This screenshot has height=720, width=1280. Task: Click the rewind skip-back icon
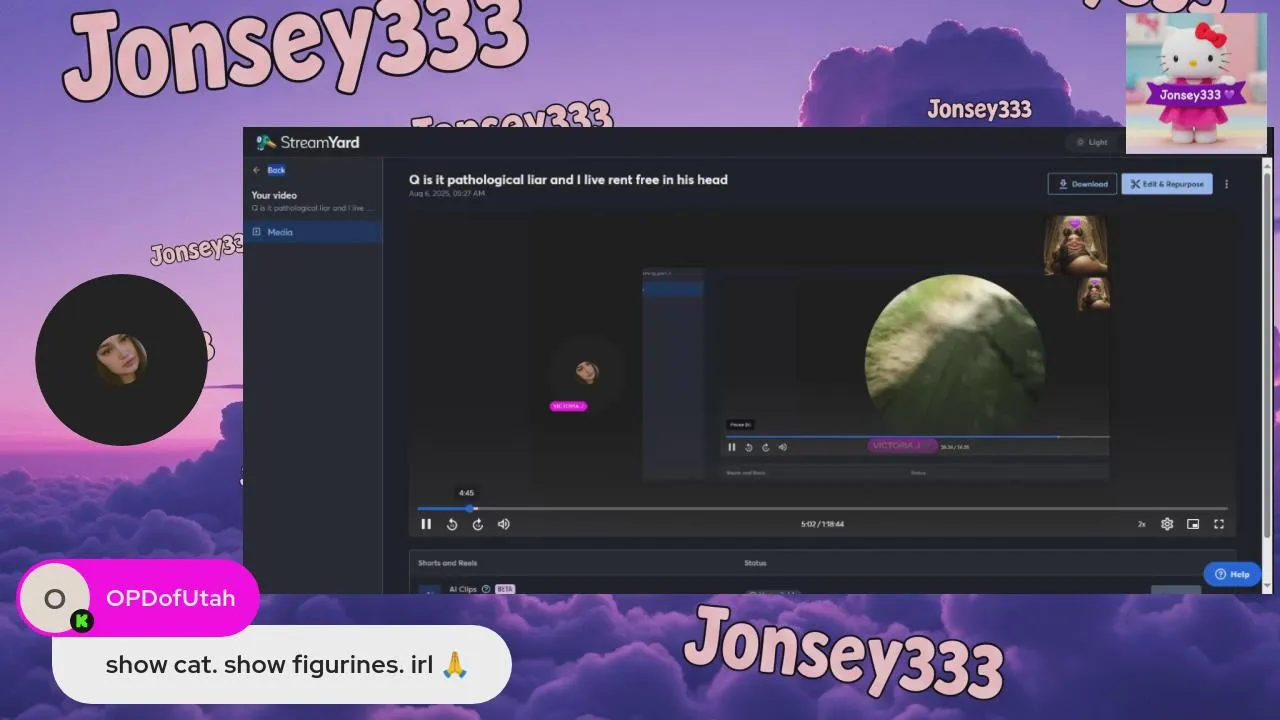pos(452,524)
